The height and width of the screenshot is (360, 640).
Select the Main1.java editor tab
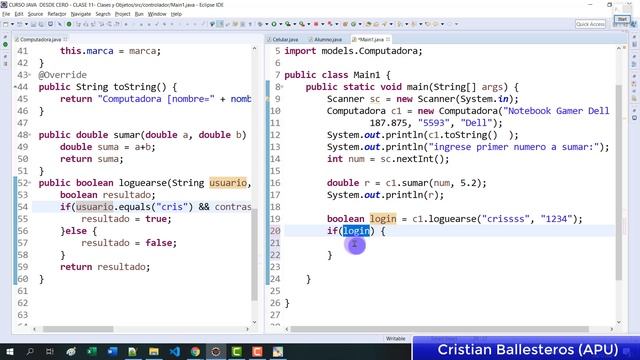tap(371, 40)
